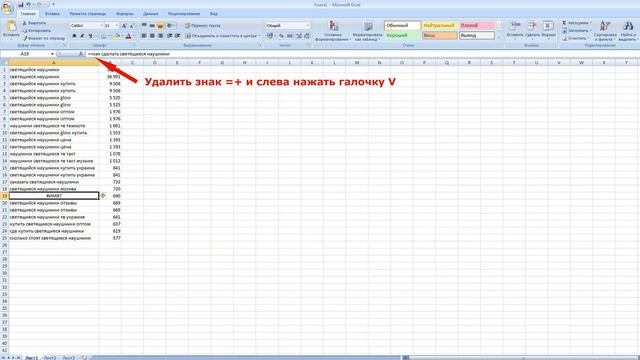
Task: Switch to the Данные ribbon tab
Action: click(150, 13)
